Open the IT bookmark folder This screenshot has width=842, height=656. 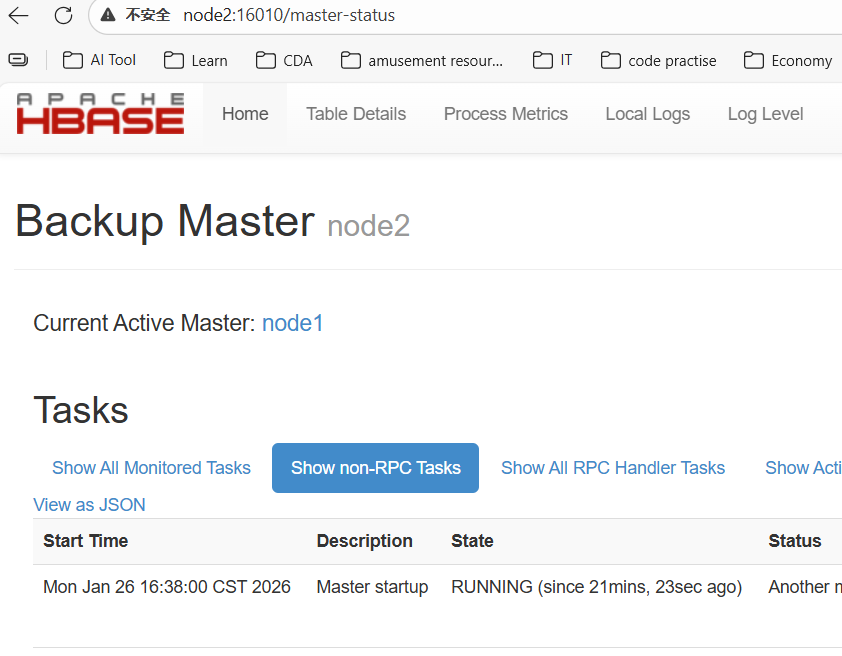tap(553, 60)
